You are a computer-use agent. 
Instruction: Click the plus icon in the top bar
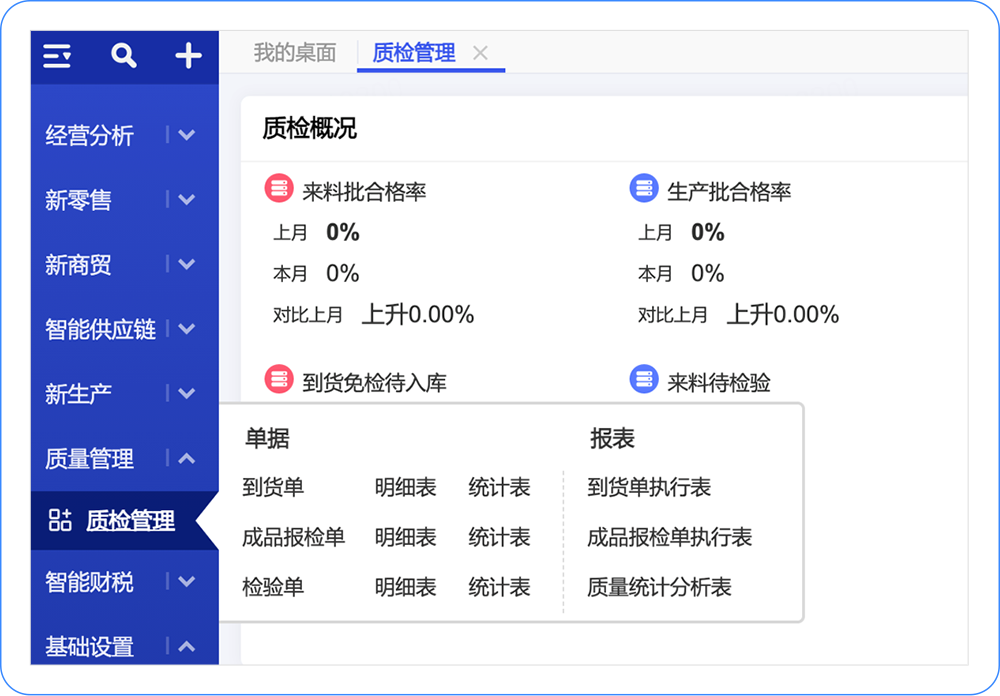[188, 56]
